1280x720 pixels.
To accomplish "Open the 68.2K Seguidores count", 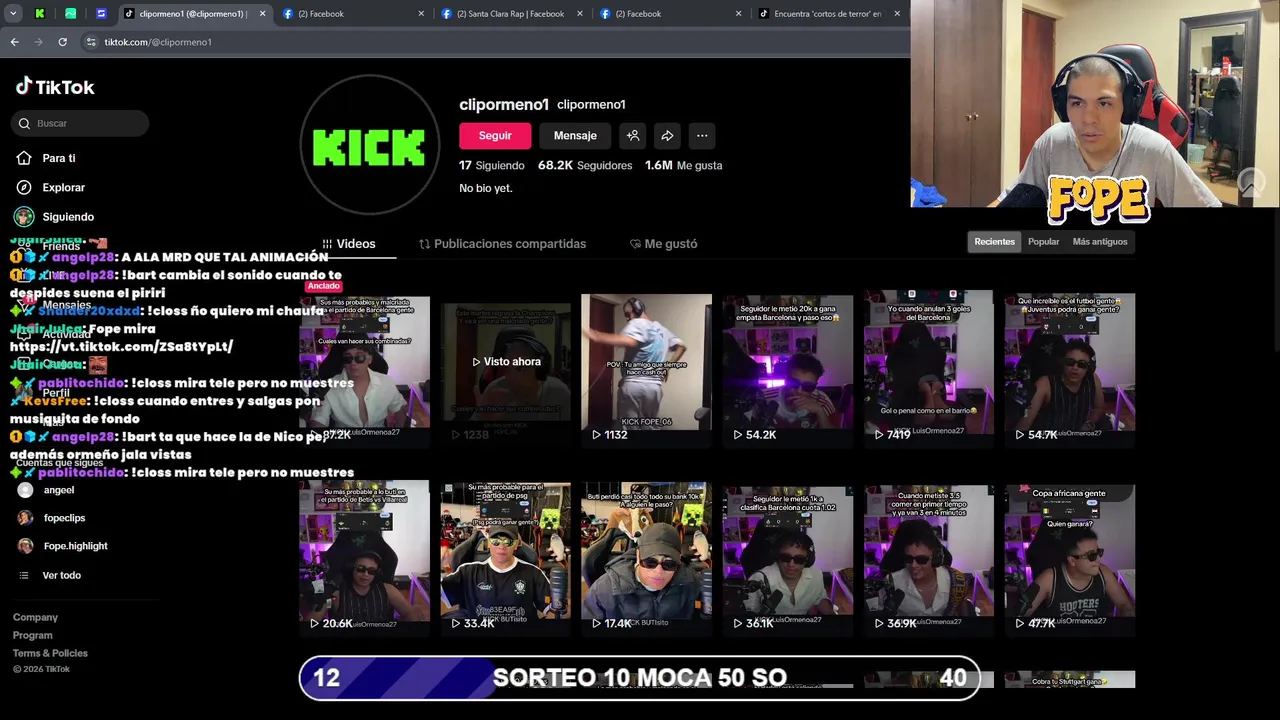I will (x=585, y=166).
